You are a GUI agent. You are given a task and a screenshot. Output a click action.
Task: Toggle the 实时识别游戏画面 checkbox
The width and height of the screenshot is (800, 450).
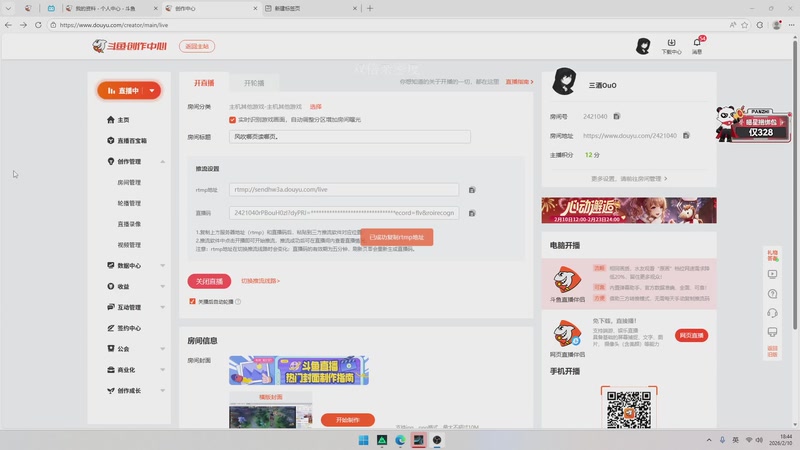pyautogui.click(x=233, y=120)
